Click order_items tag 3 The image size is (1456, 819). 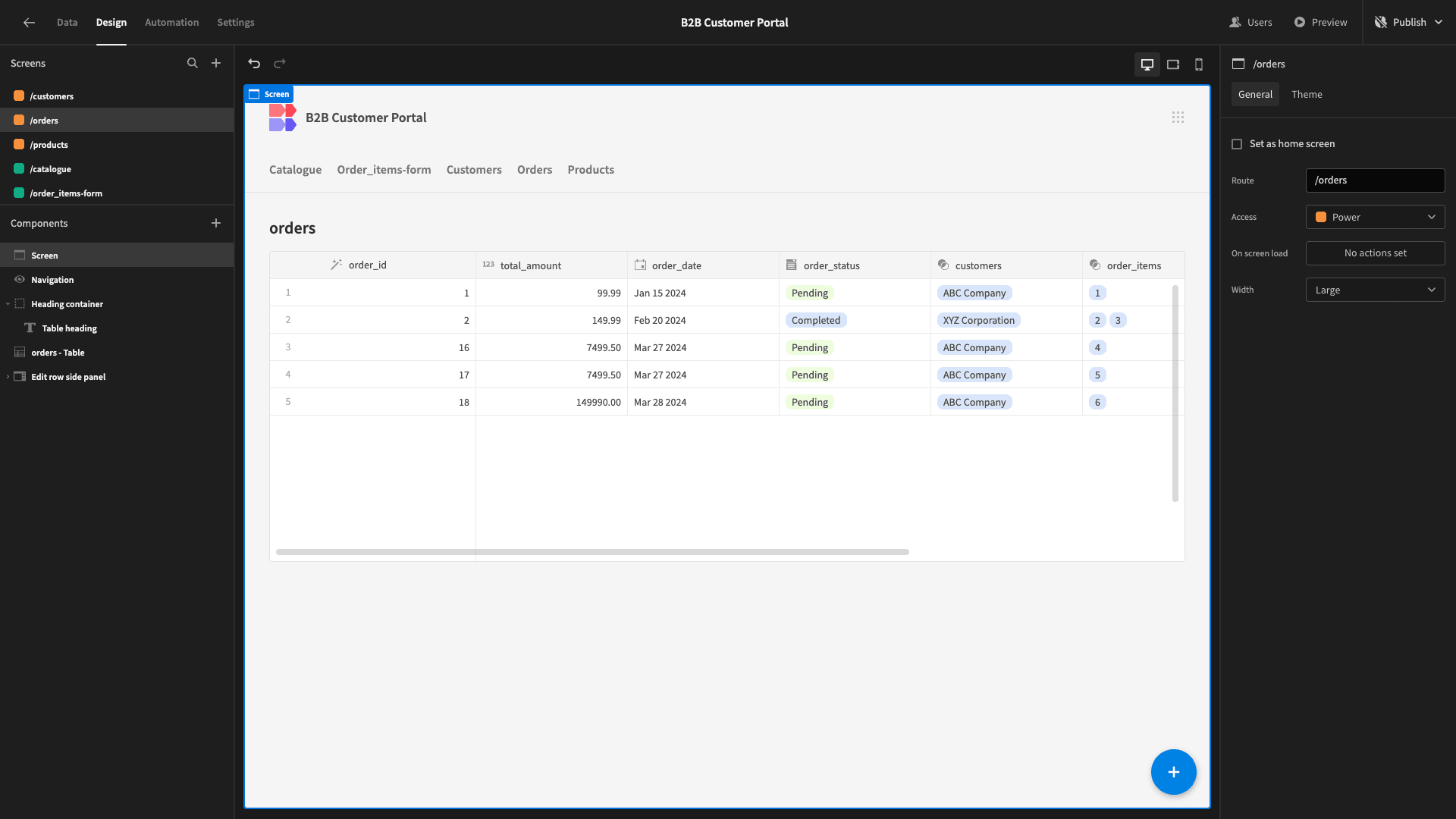coord(1118,320)
